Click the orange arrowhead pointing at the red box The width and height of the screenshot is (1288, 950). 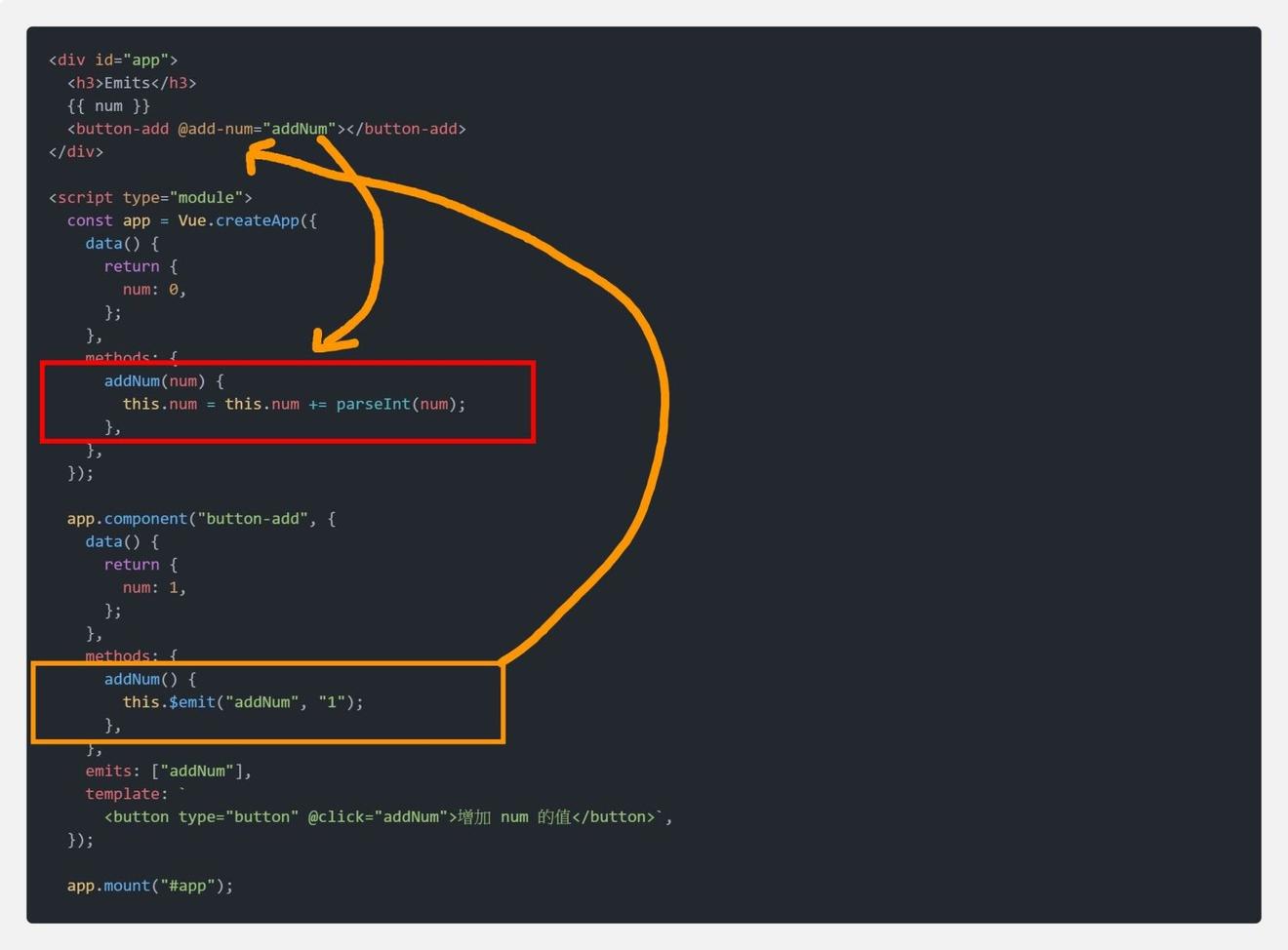pos(330,340)
